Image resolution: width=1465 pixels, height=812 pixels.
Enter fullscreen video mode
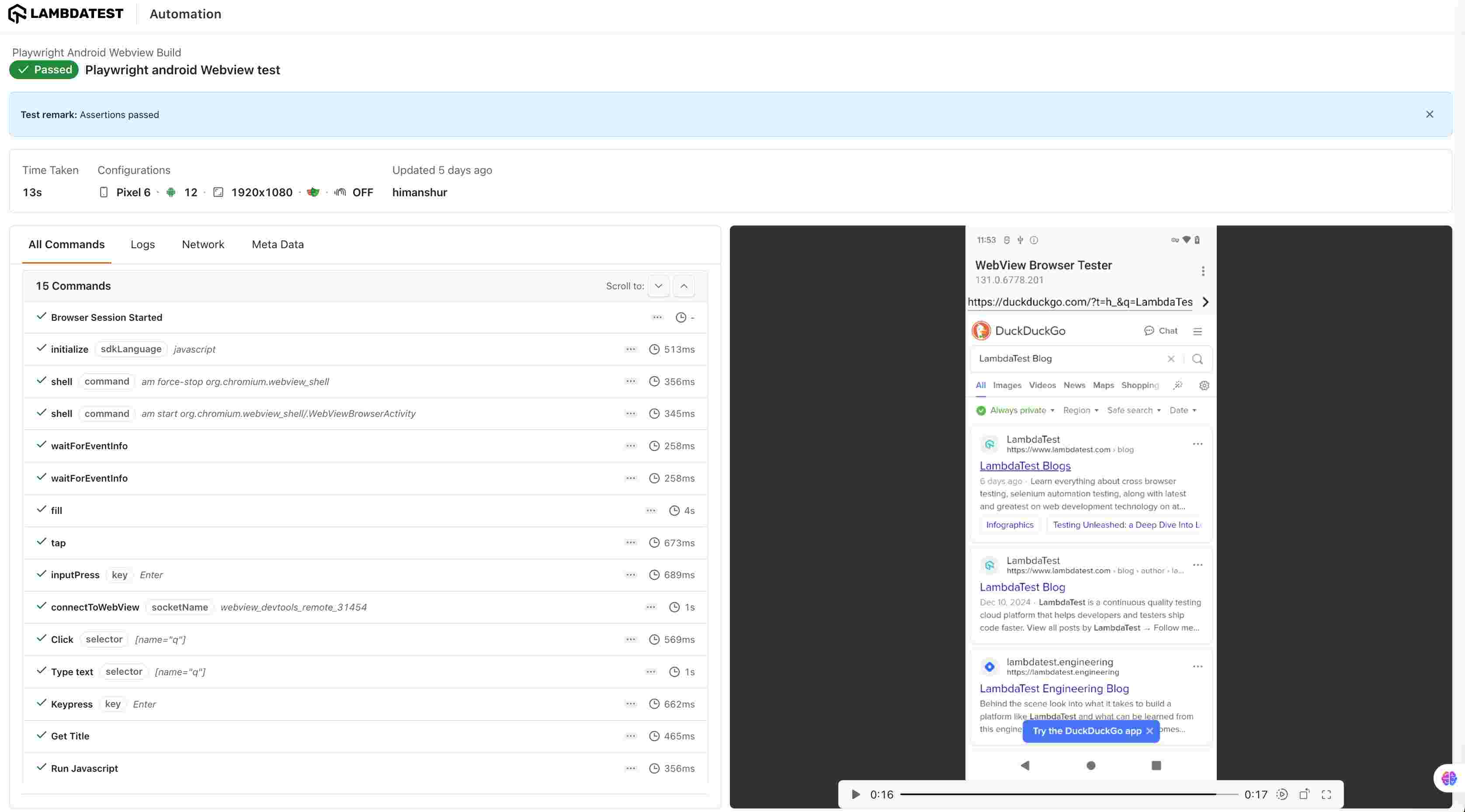click(x=1326, y=795)
